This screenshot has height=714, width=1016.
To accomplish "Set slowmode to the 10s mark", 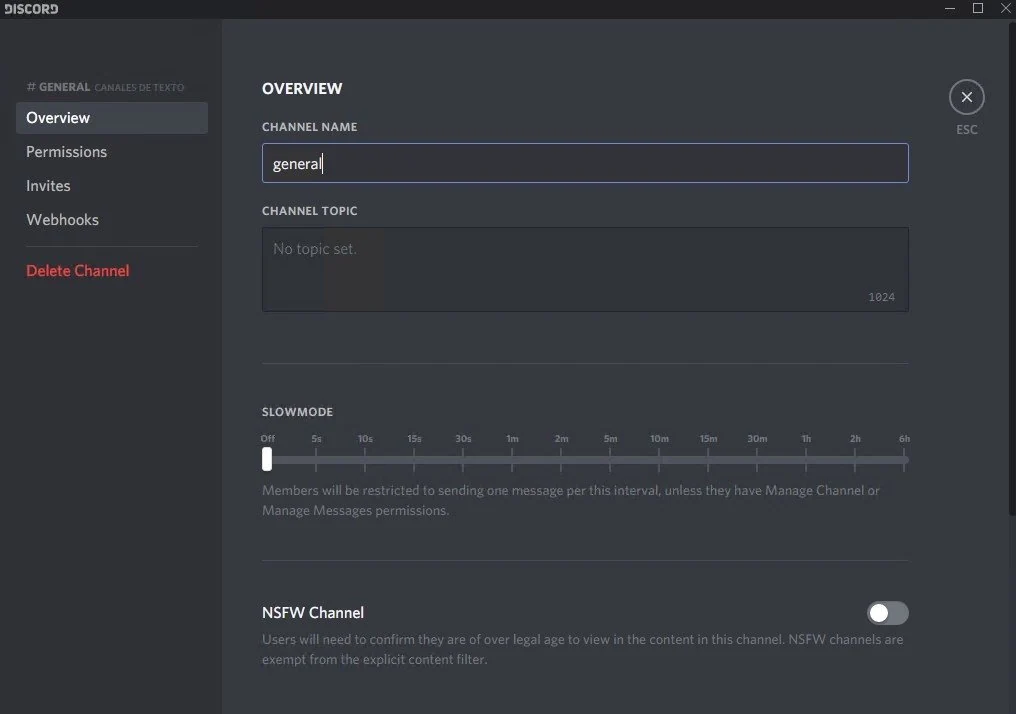I will pos(365,460).
